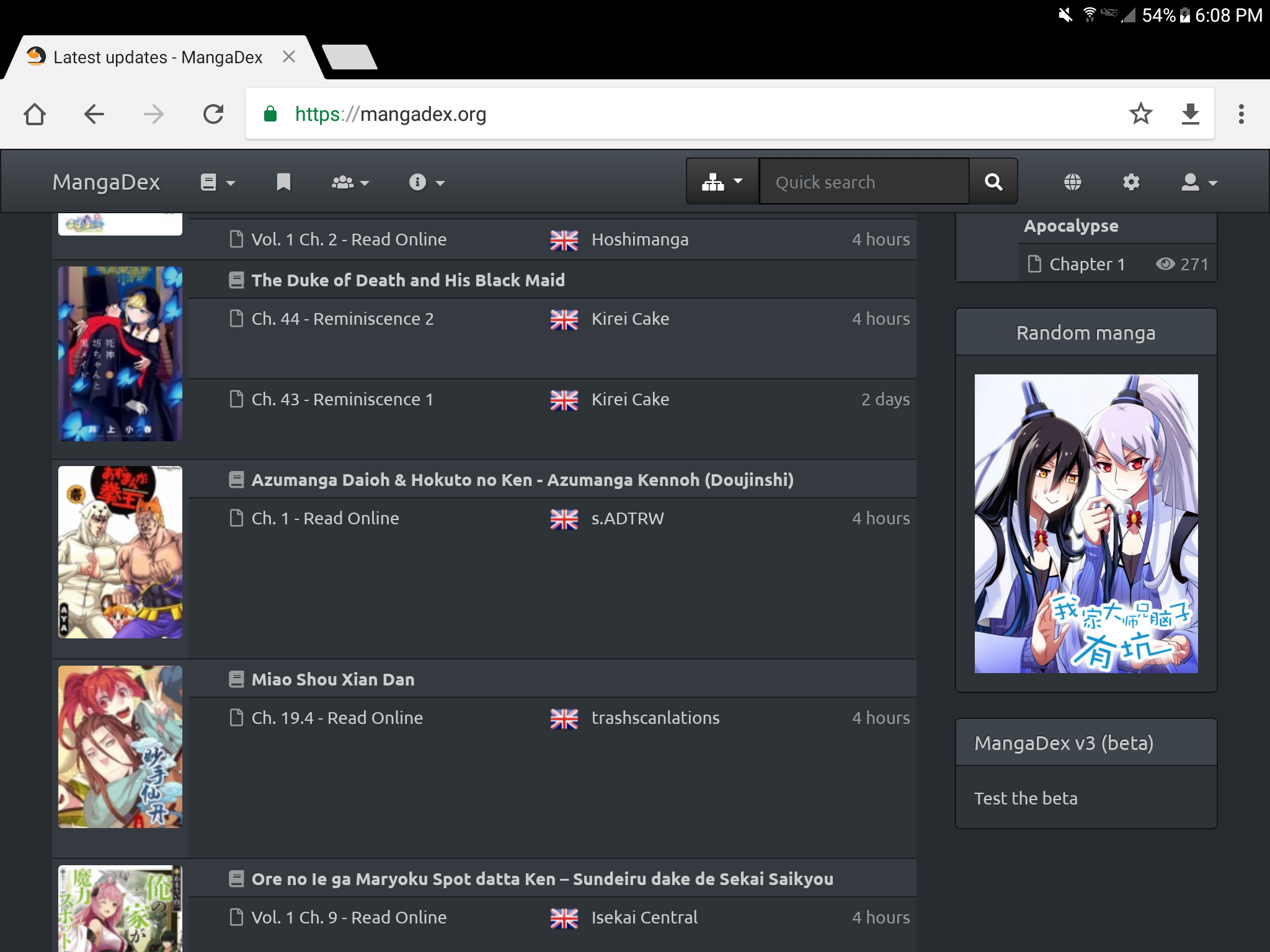Click page icon beside Ch. 19.4
The height and width of the screenshot is (952, 1270).
tap(236, 718)
